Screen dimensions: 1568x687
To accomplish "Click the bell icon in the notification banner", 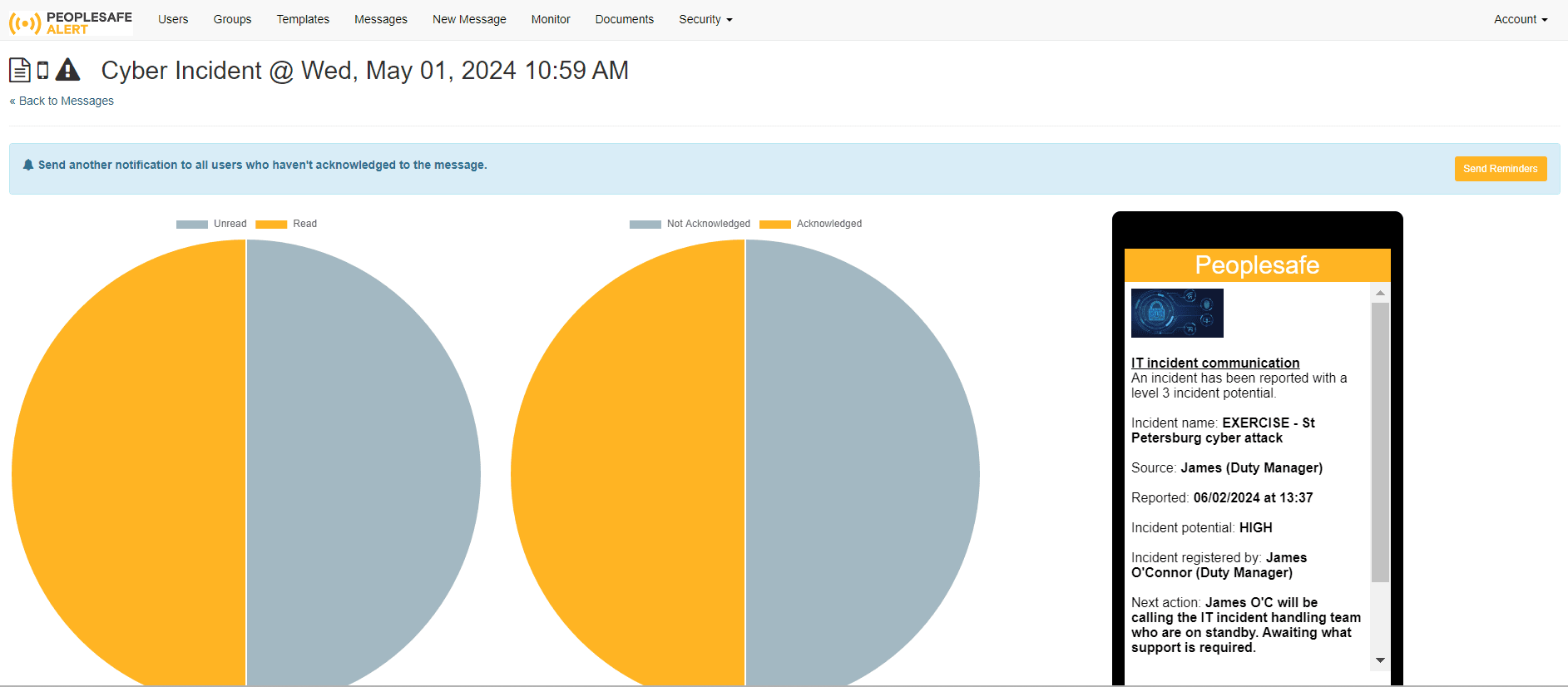I will pos(28,165).
